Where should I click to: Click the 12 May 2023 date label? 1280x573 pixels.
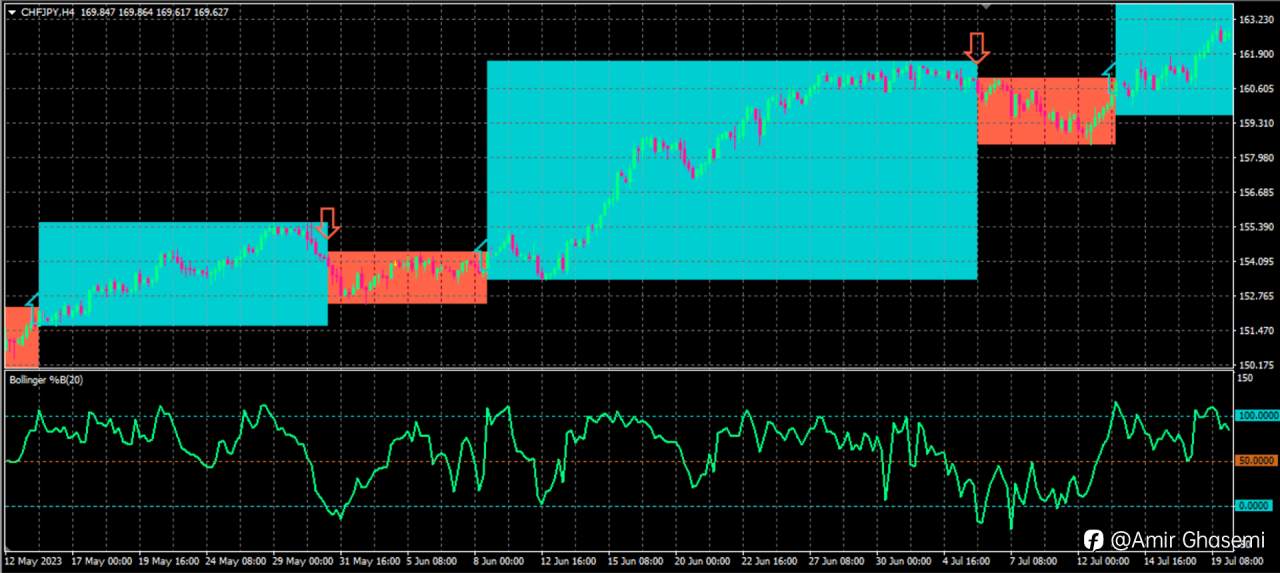(34, 561)
